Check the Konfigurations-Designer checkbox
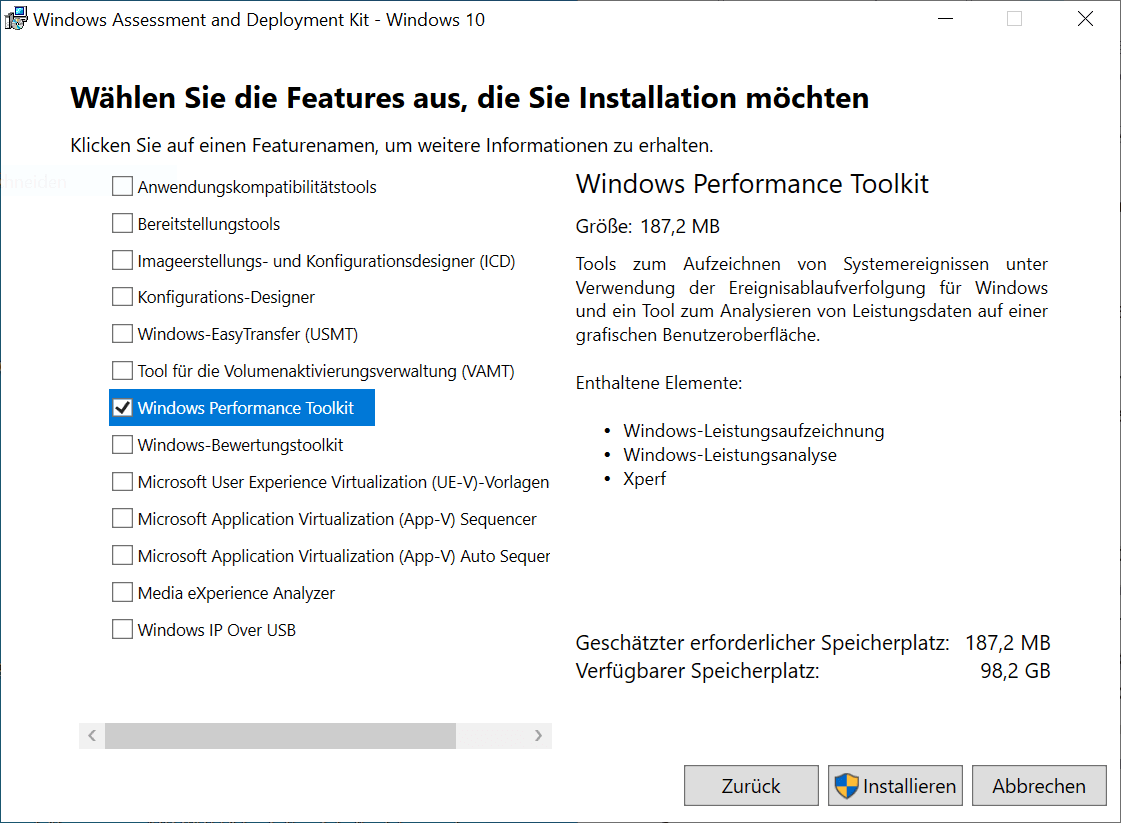1121x823 pixels. coord(122,297)
